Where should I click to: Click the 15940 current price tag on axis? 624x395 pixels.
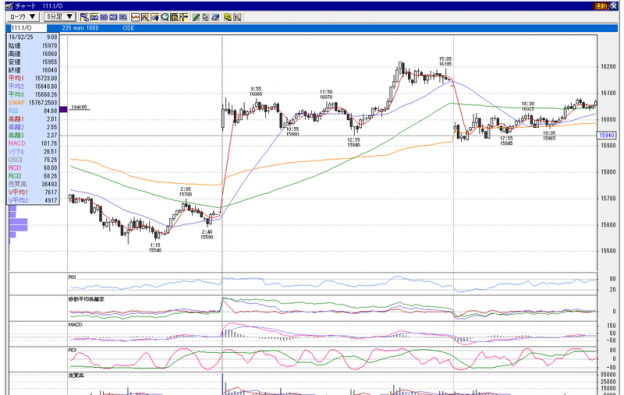point(606,135)
